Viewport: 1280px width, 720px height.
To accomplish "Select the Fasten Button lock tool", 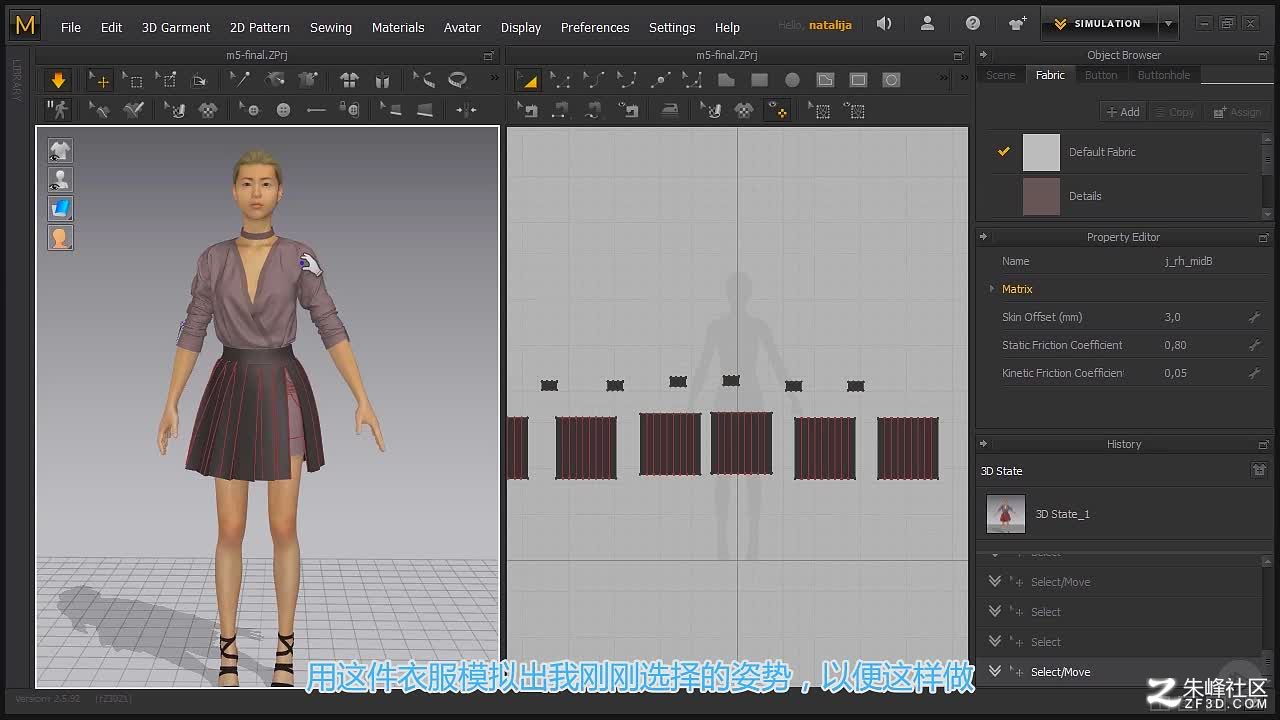I will tap(349, 110).
